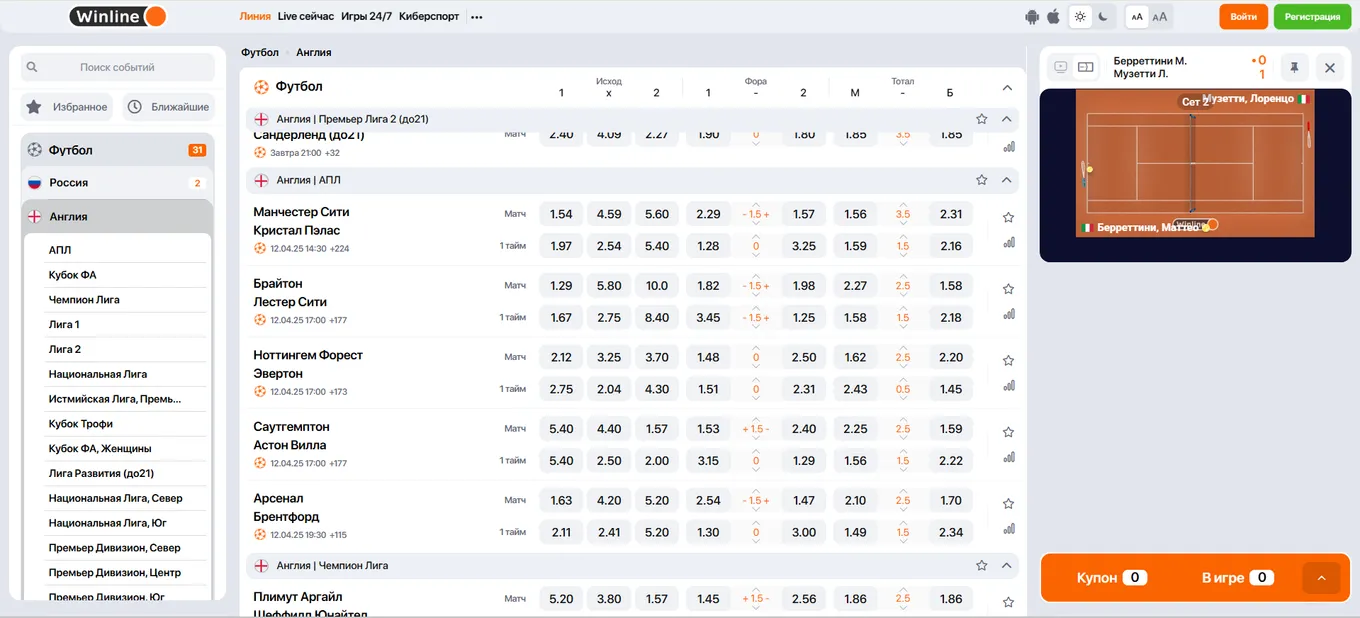1360x618 pixels.
Task: Switch widget to split scoreboard view icon
Action: click(x=1086, y=67)
